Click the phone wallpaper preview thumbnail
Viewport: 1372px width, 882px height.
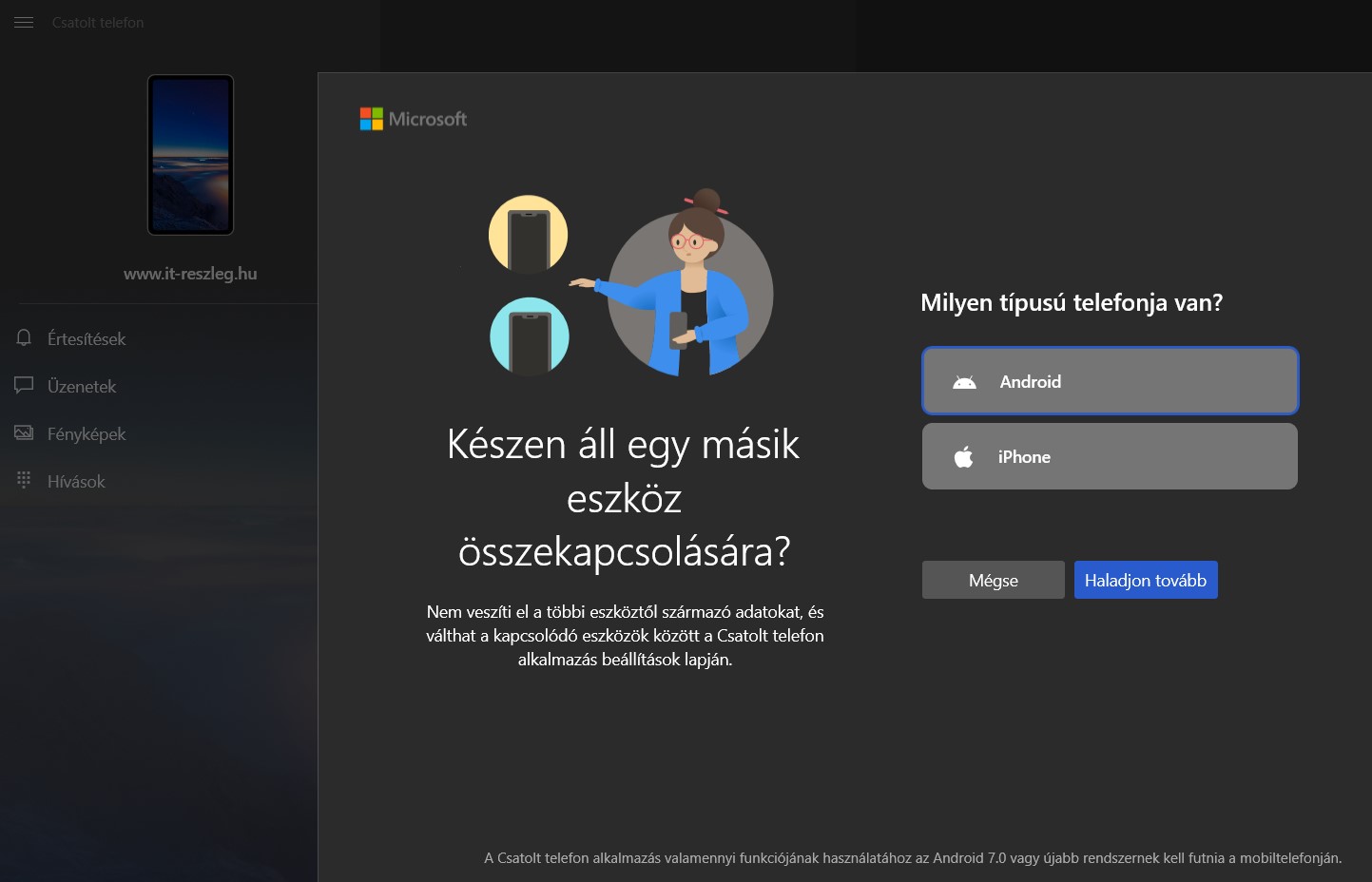pos(190,155)
